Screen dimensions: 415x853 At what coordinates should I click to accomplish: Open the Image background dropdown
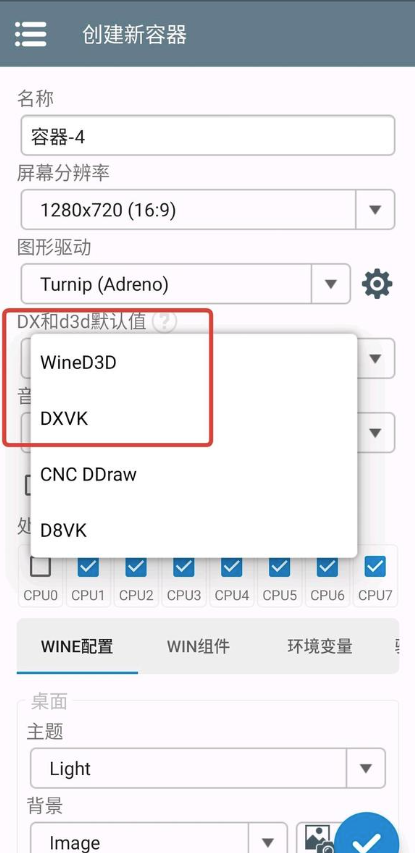pos(158,838)
